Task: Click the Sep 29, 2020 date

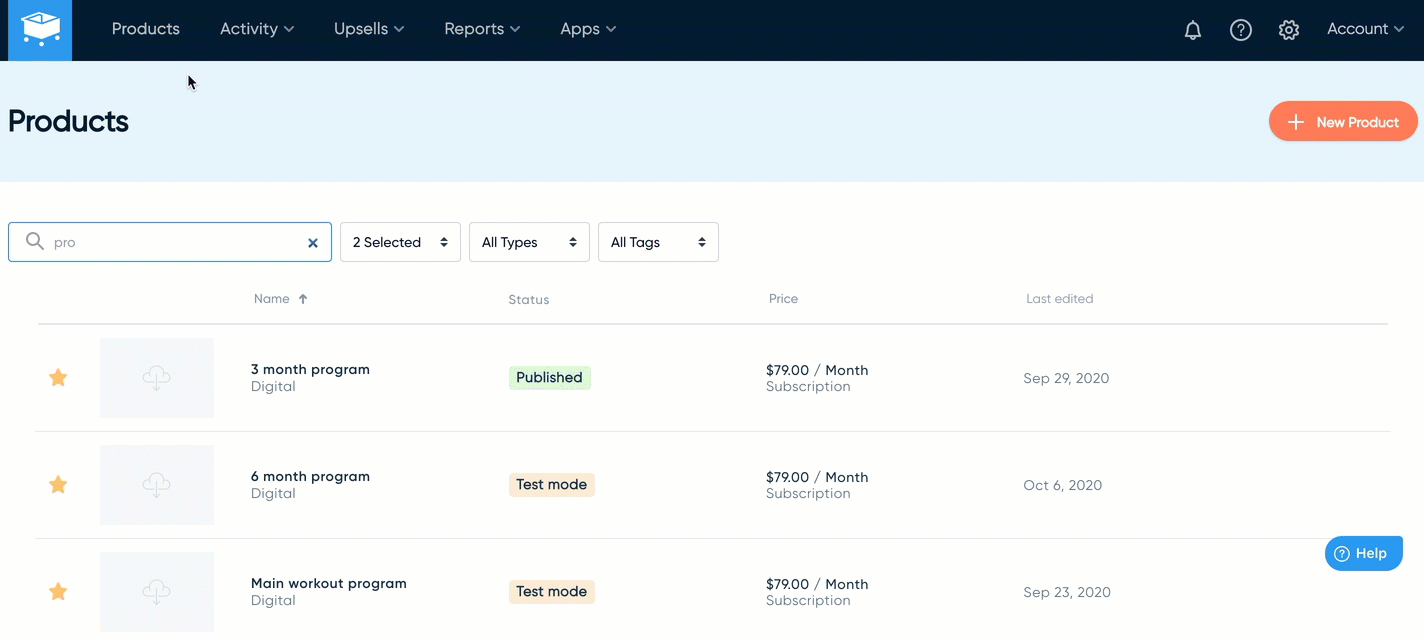Action: coord(1066,378)
